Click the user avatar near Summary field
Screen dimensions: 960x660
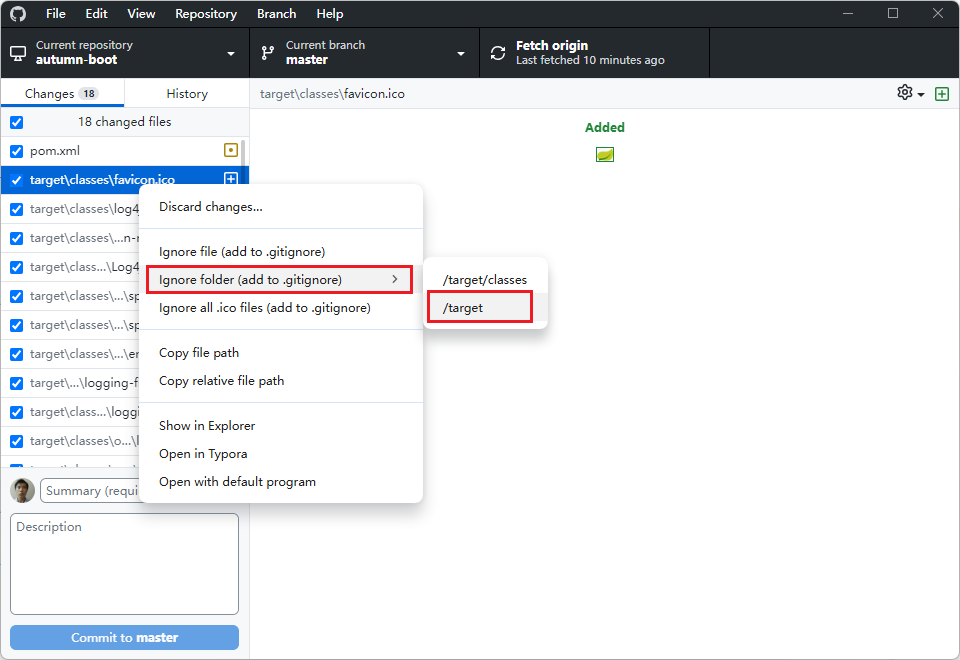(x=22, y=491)
